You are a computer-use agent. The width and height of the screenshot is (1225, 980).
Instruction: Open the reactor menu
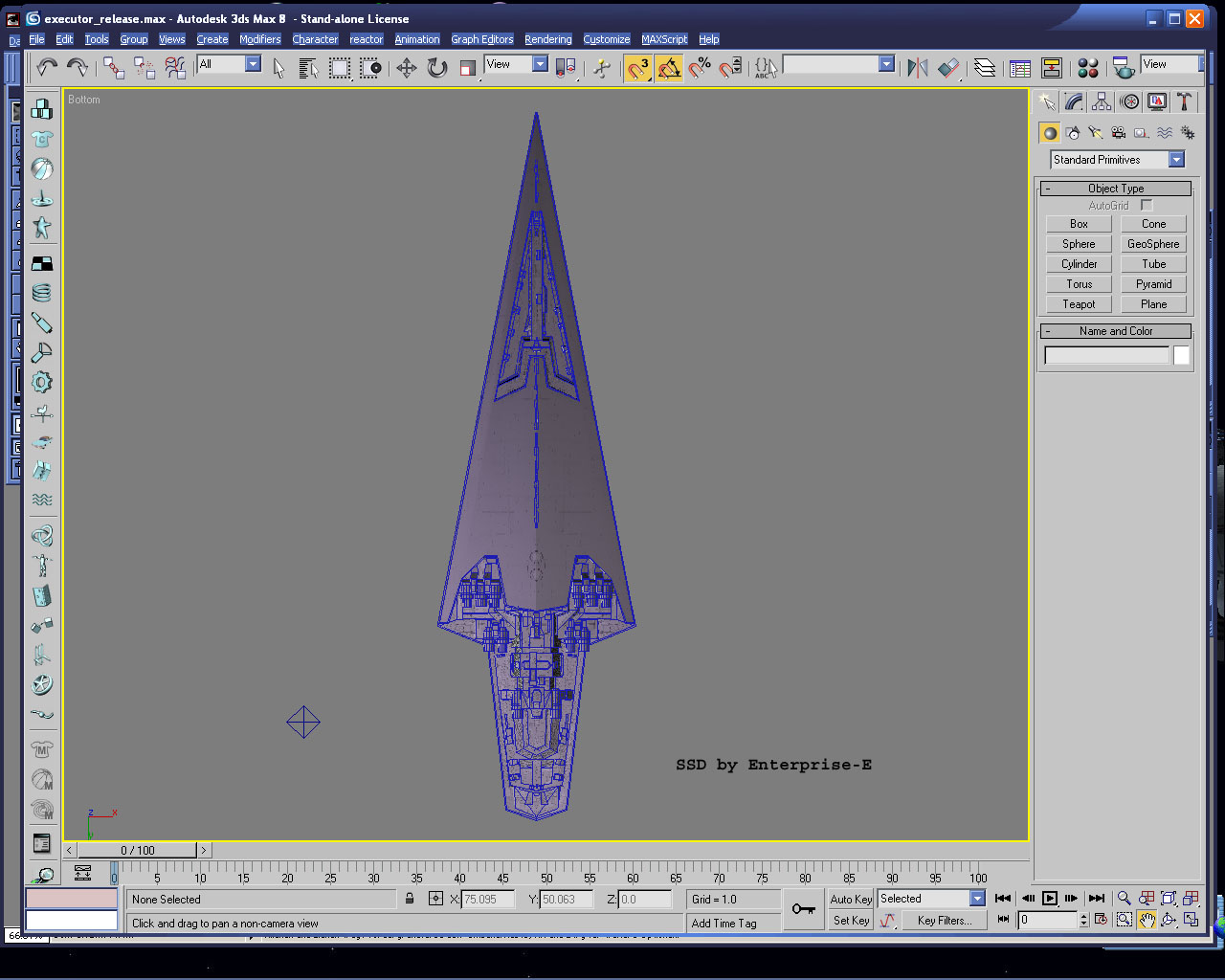367,39
